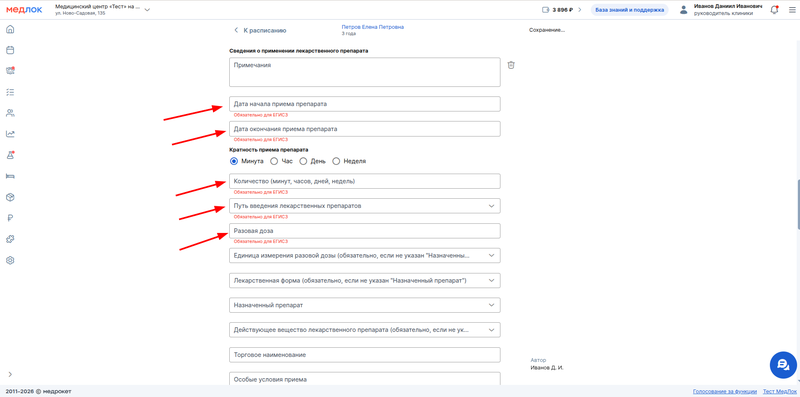
Task: Open the support chat bubble button
Action: coord(783,365)
